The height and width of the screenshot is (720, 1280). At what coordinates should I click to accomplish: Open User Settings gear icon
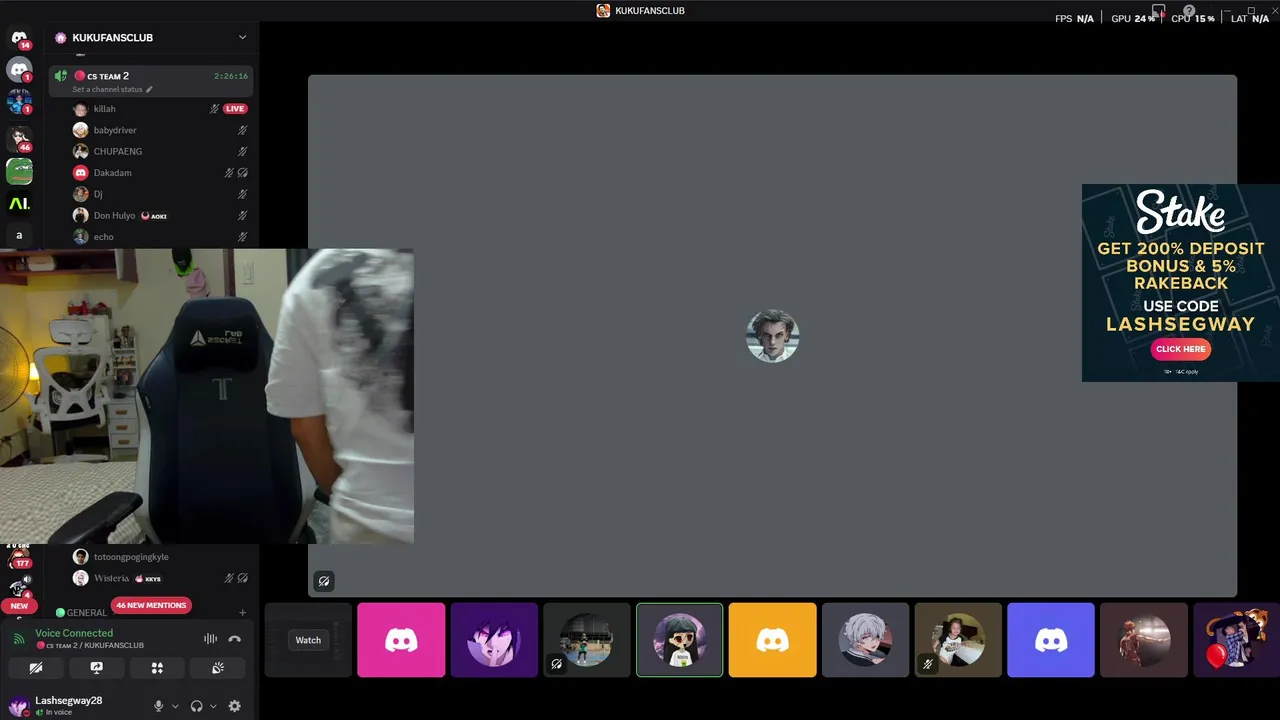point(235,706)
